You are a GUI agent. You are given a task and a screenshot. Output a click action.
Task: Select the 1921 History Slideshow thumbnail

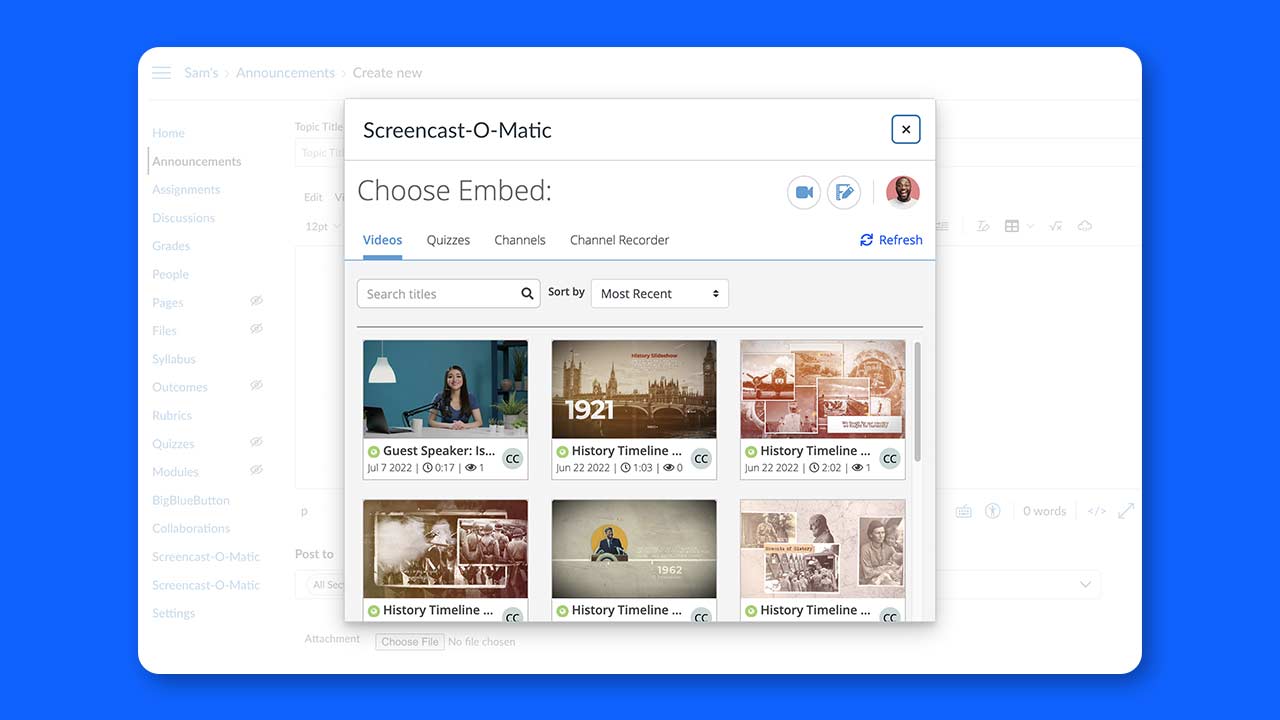point(634,389)
